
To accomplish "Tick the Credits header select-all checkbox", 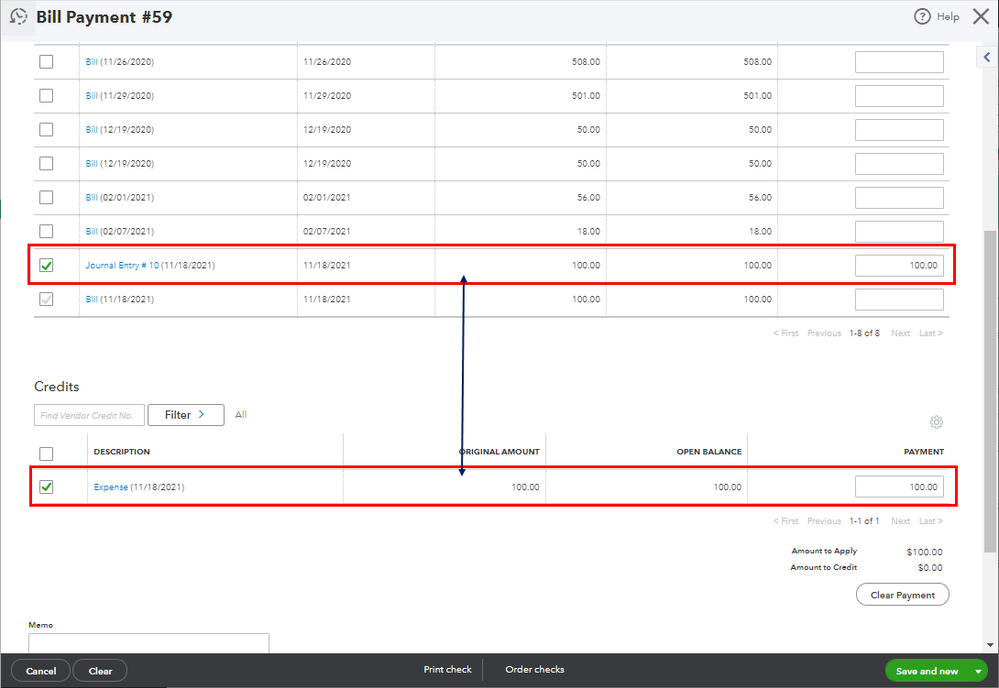I will [x=47, y=454].
